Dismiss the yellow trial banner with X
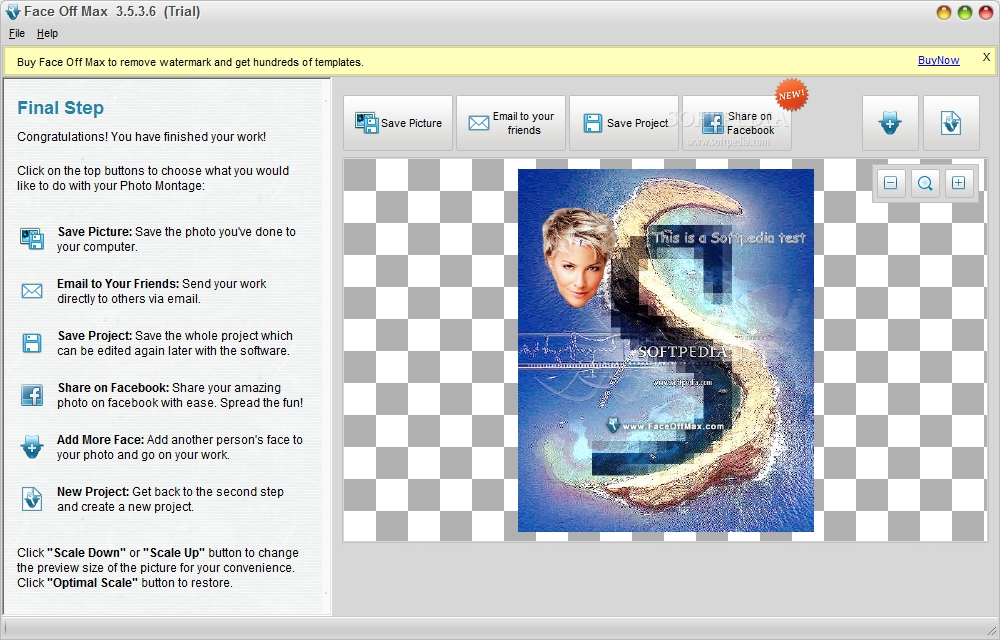The width and height of the screenshot is (1000, 640). tap(986, 57)
